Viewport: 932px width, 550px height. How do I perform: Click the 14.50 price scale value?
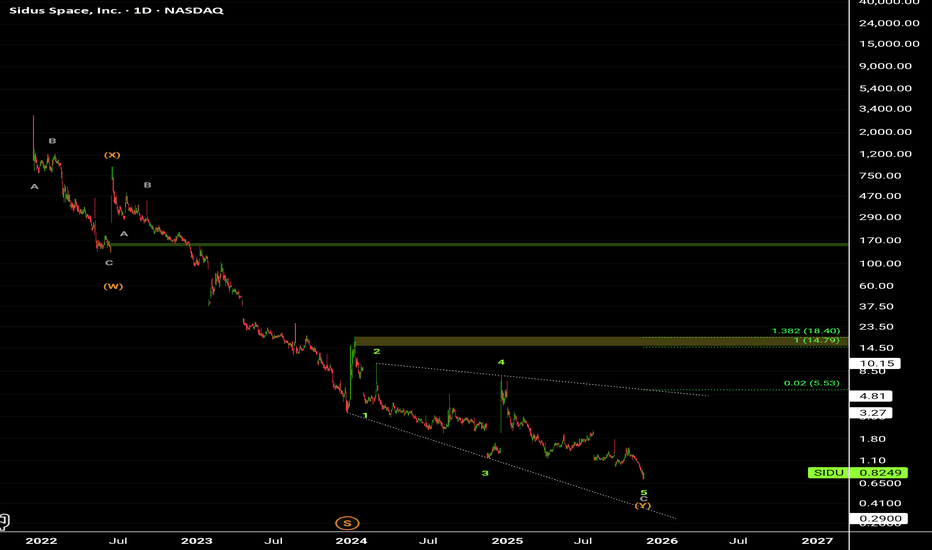point(877,348)
